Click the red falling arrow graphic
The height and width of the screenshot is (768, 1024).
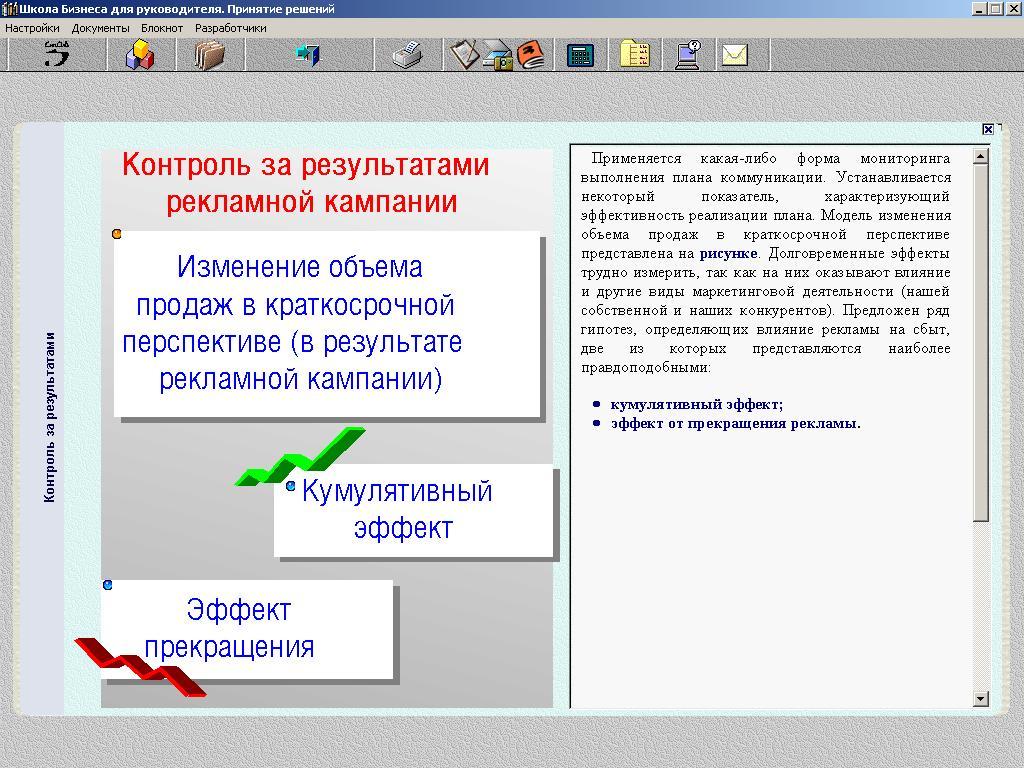[x=140, y=667]
